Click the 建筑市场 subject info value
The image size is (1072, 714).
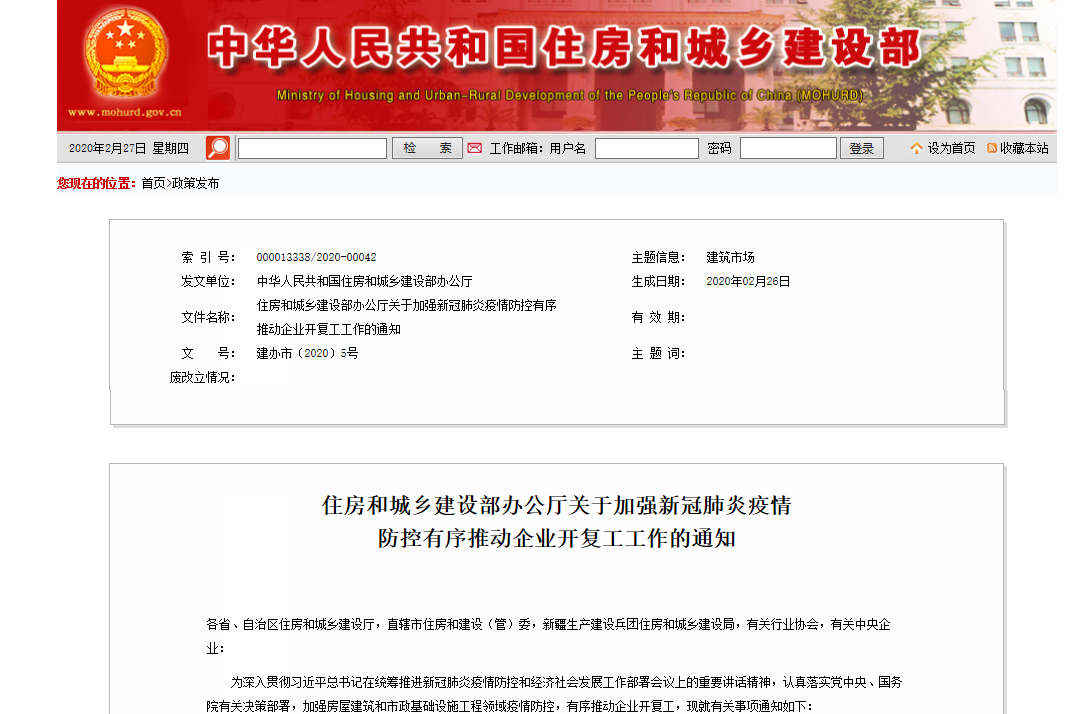(x=730, y=257)
